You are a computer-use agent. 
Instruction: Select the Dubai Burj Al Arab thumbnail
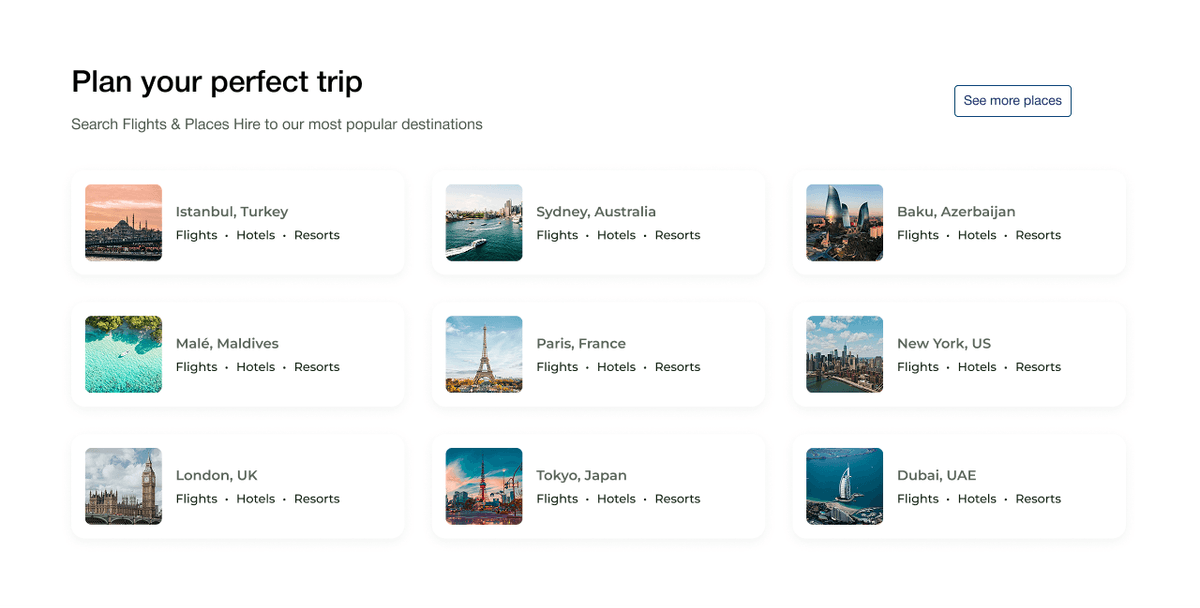(x=844, y=487)
